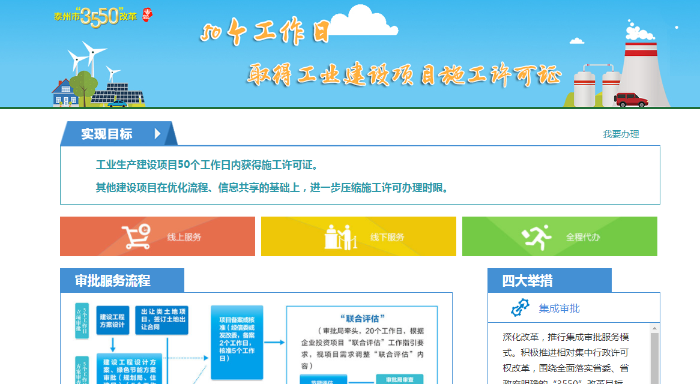Click the running person icon for 全程代办
Image resolution: width=700 pixels, height=384 pixels.
[x=537, y=237]
